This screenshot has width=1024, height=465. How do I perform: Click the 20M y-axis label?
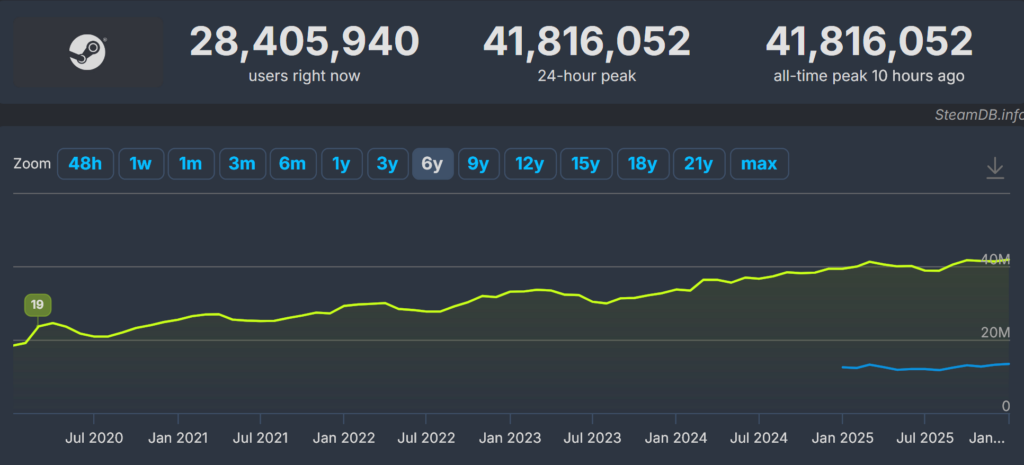click(995, 333)
